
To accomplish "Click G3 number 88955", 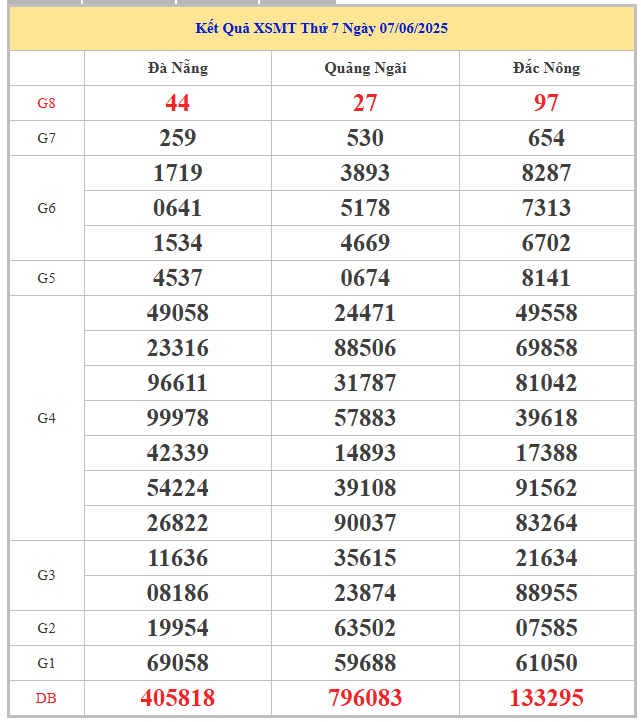I will (x=546, y=593).
